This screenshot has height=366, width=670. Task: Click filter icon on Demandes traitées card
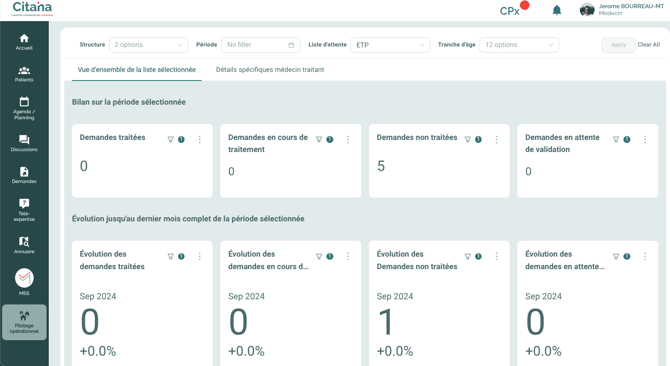tap(170, 139)
